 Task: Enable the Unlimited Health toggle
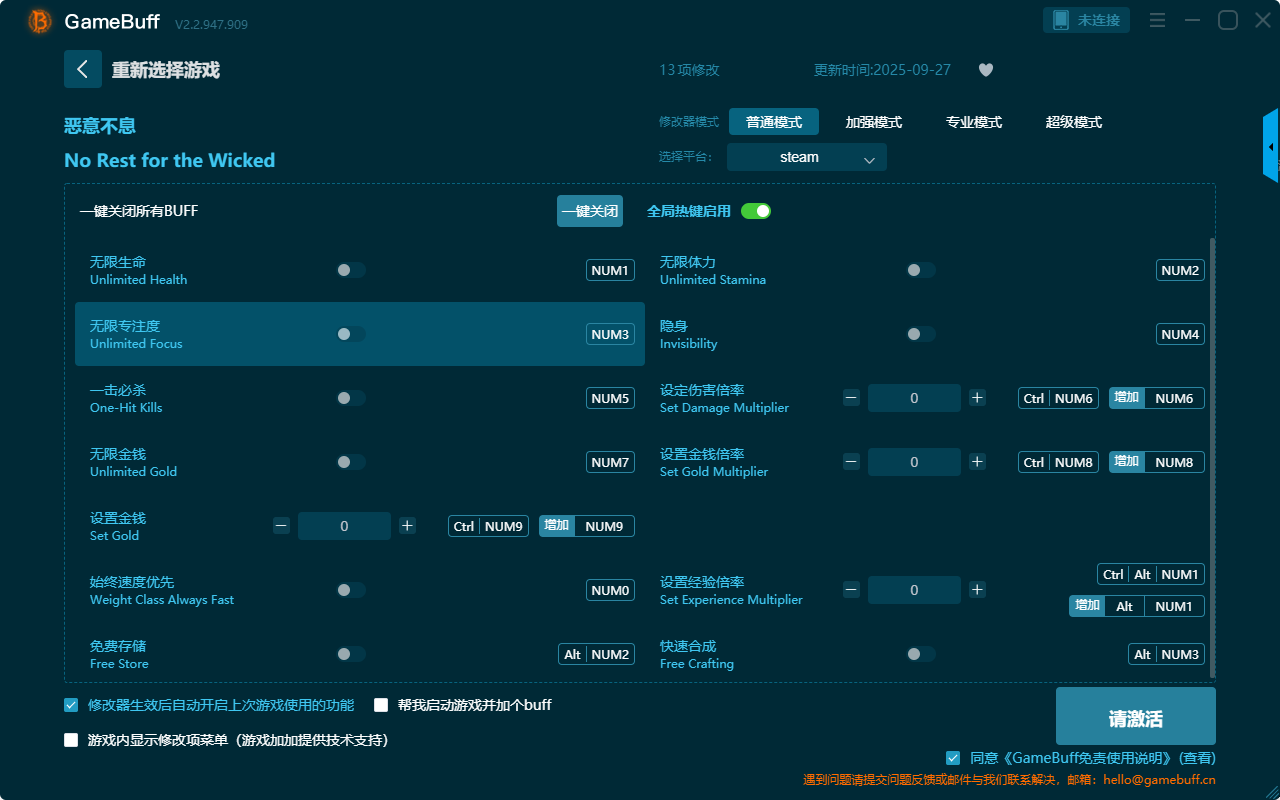[x=351, y=270]
